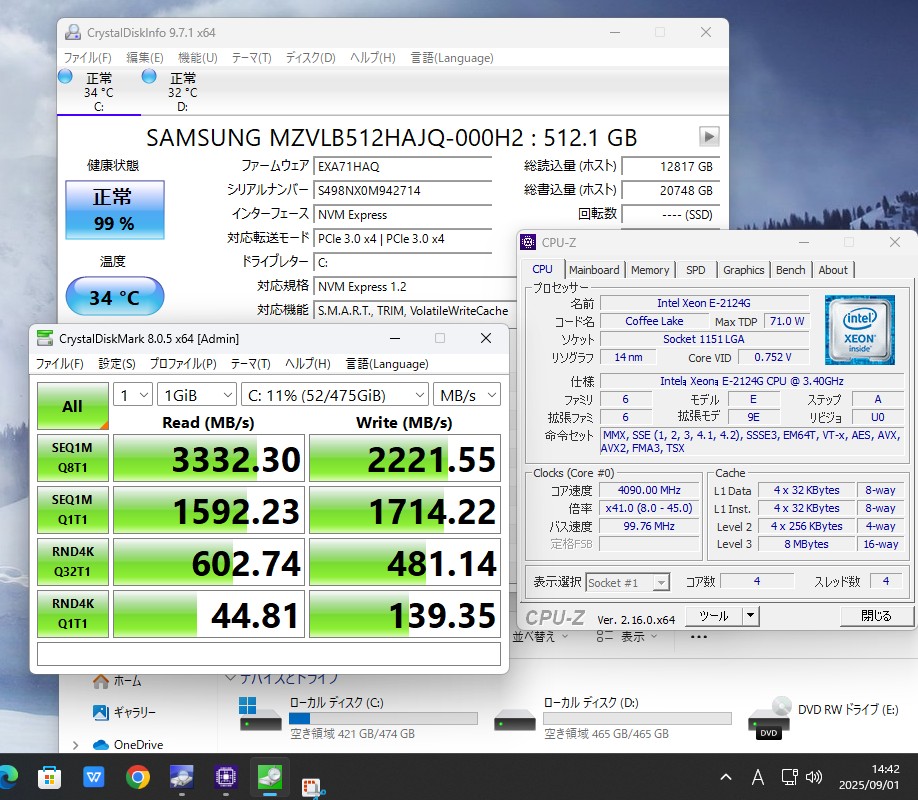918x800 pixels.
Task: Collapse the デバイスとドライブ group chevron
Action: [231, 678]
